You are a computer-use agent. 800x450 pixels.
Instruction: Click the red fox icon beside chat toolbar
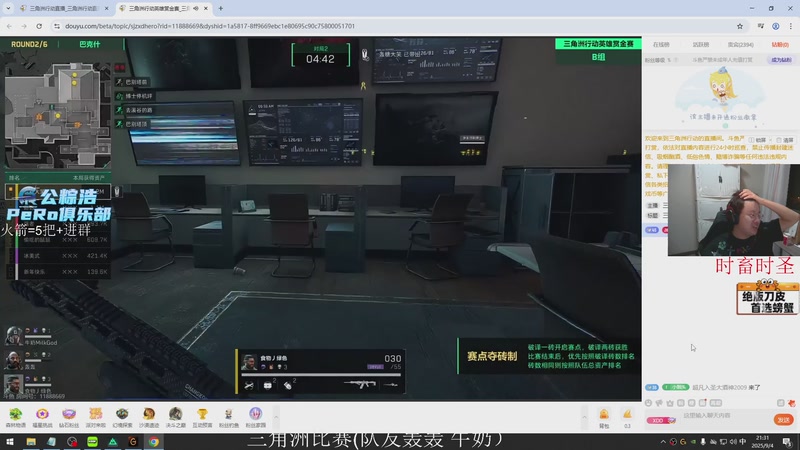[791, 403]
